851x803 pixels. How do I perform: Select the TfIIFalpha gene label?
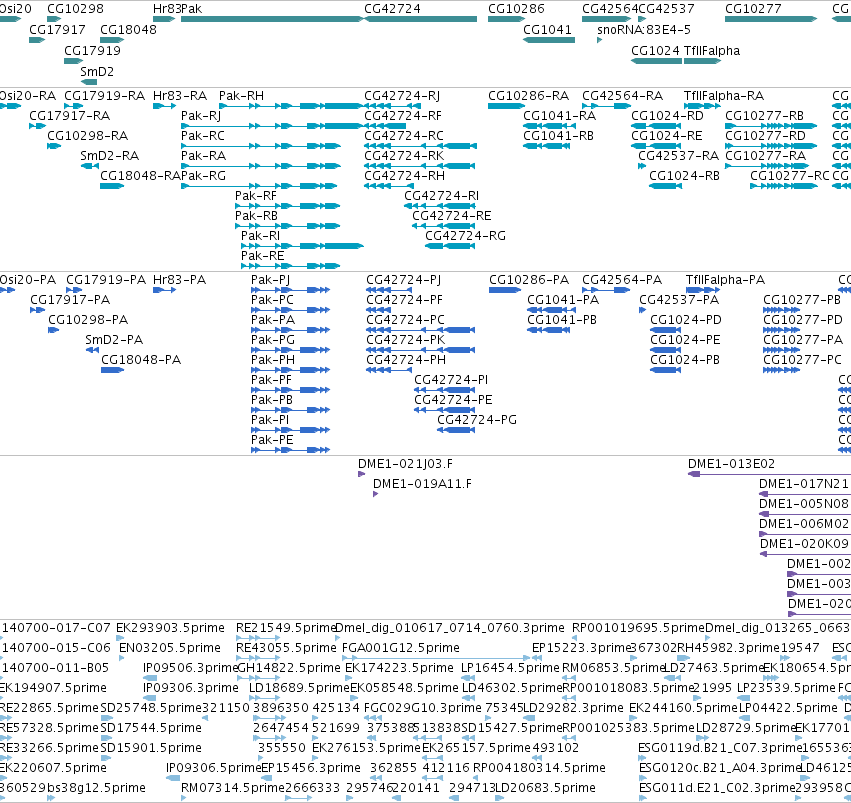pyautogui.click(x=712, y=51)
